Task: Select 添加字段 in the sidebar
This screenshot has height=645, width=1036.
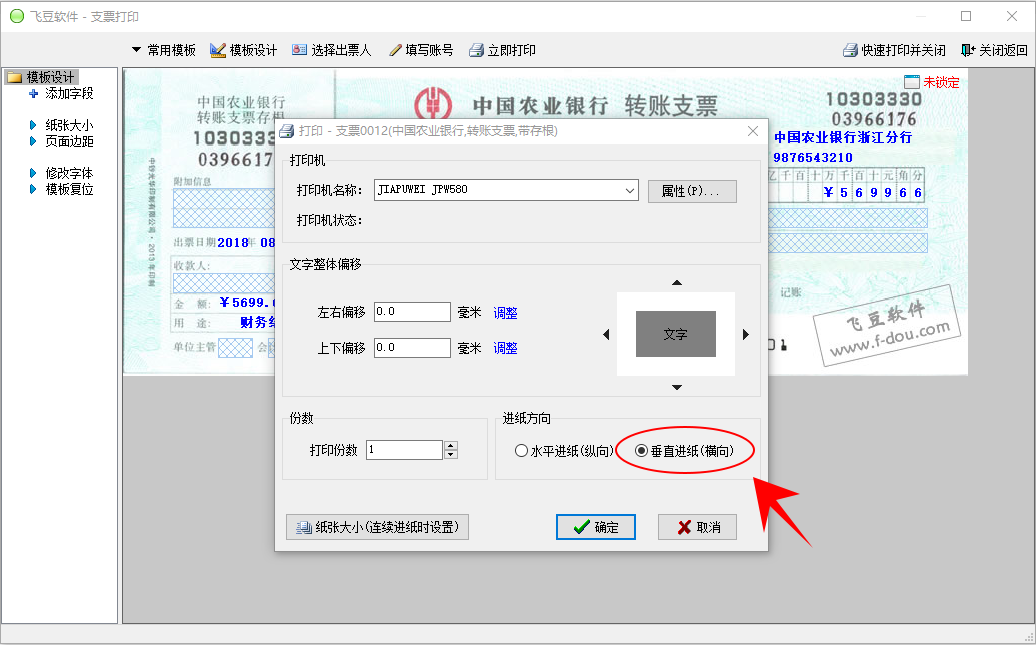Action: tap(69, 94)
